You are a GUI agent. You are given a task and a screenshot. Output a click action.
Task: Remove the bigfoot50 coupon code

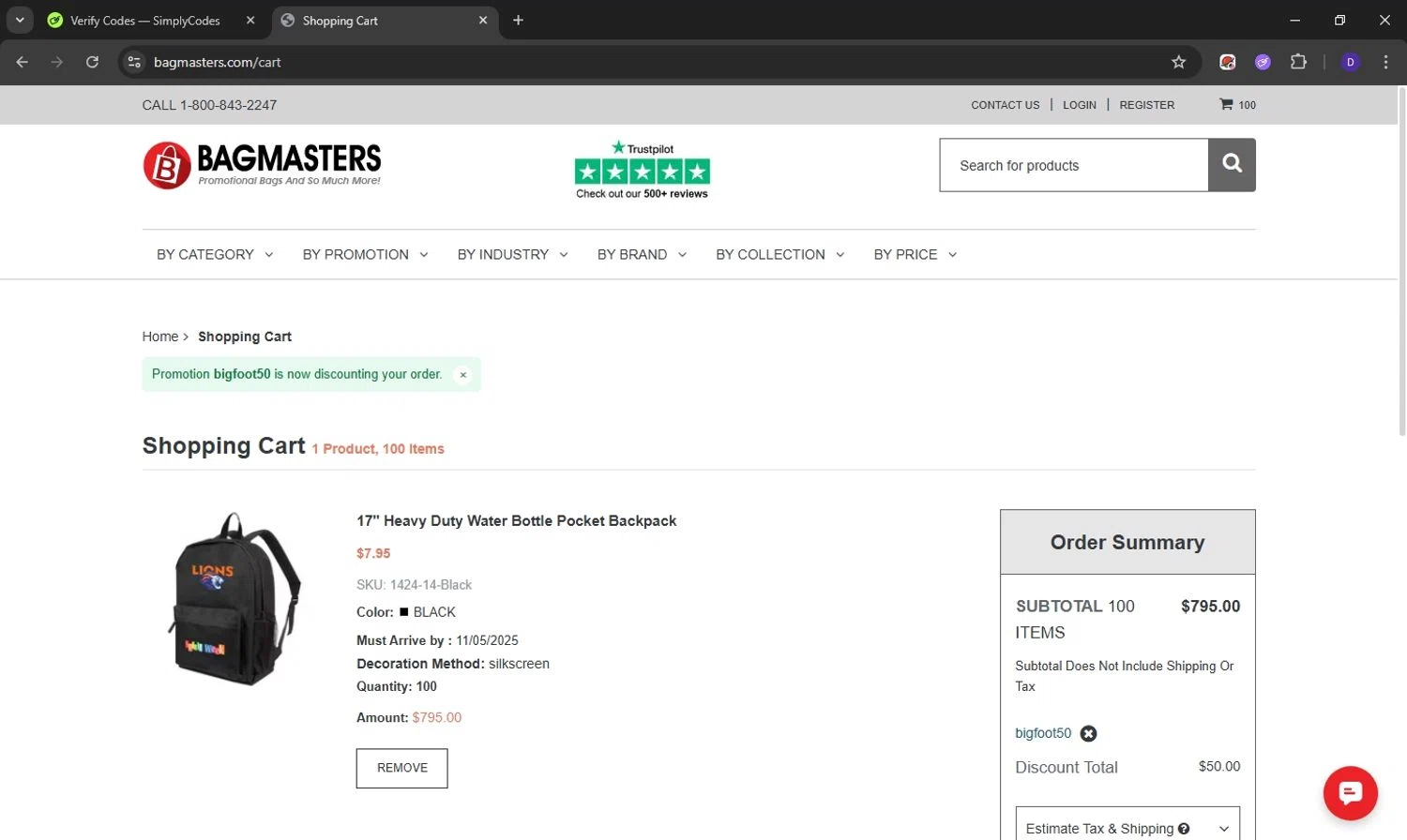[1088, 733]
